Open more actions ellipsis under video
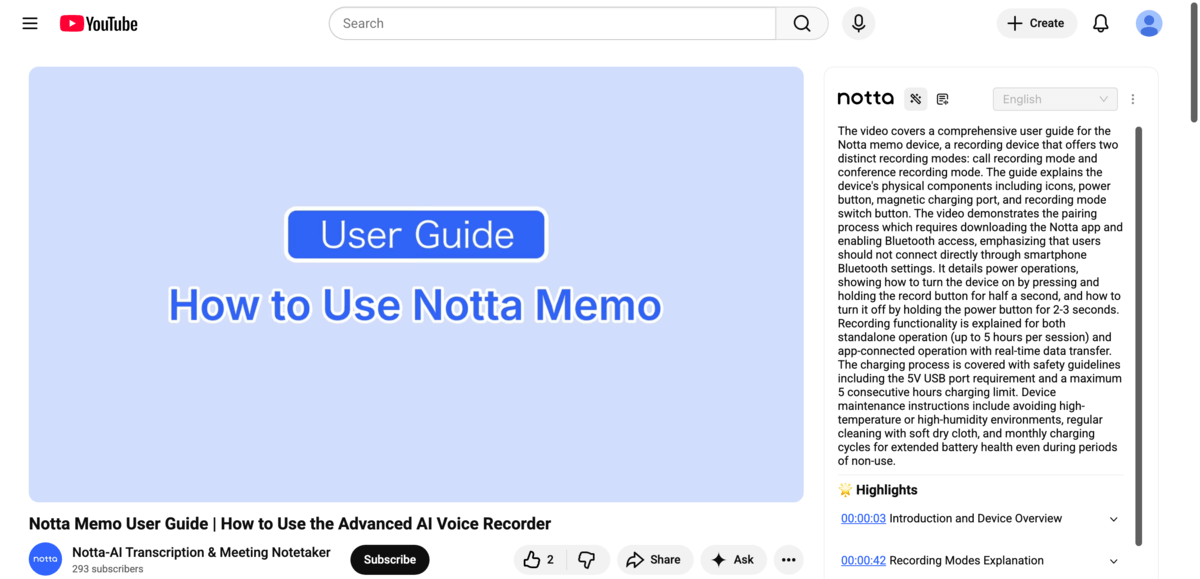 tap(789, 560)
